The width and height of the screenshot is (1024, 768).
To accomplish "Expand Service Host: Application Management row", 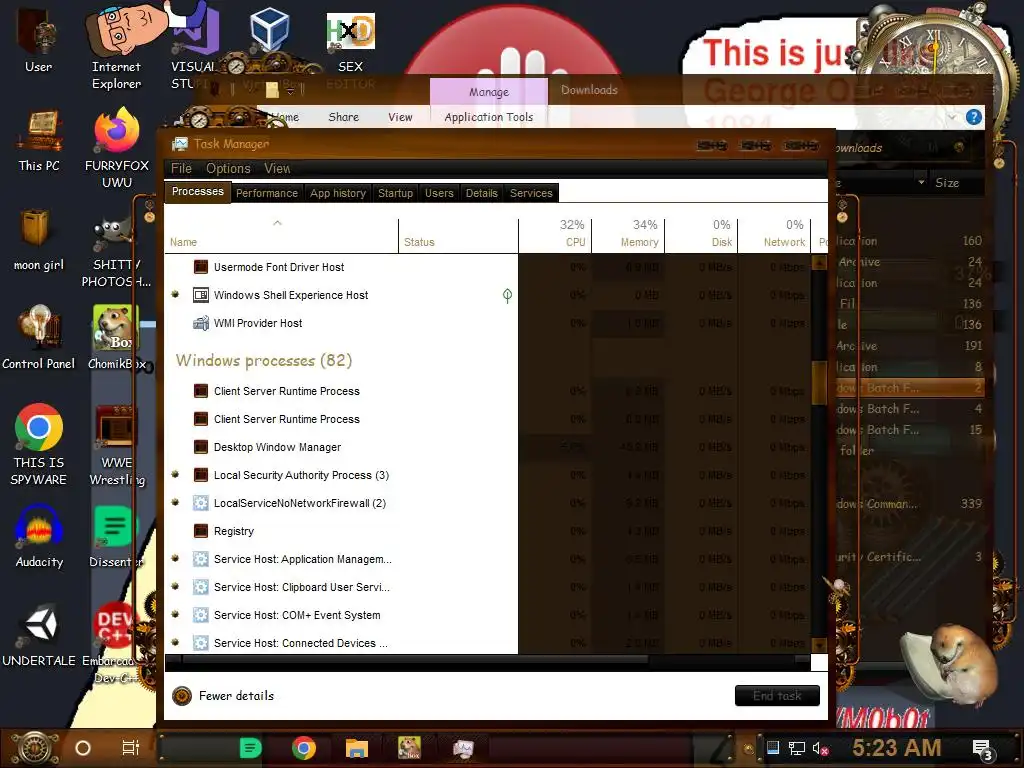I will click(x=175, y=559).
